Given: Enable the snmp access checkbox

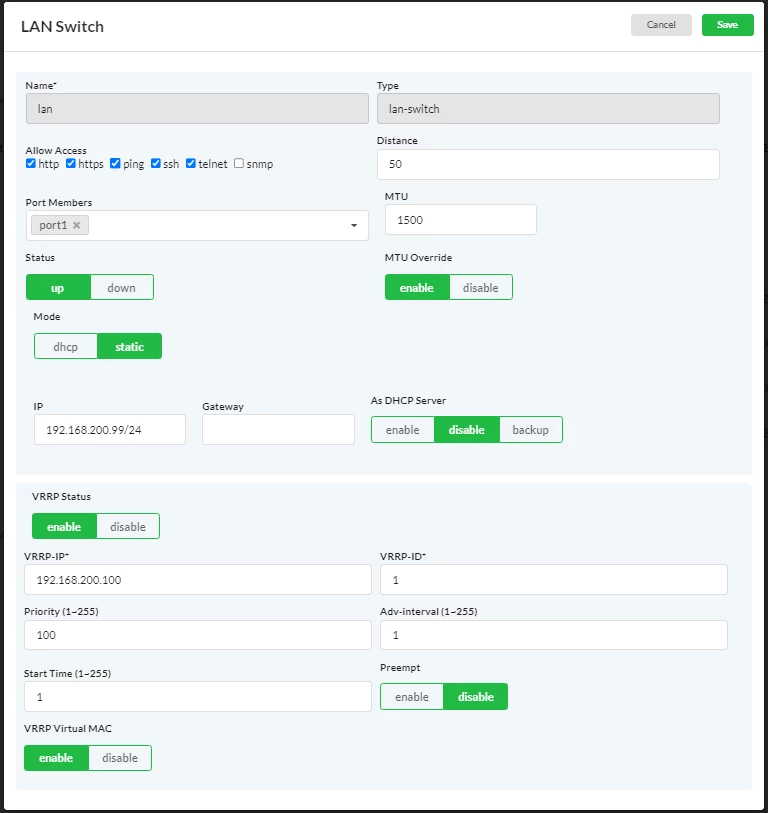Looking at the screenshot, I should [239, 164].
